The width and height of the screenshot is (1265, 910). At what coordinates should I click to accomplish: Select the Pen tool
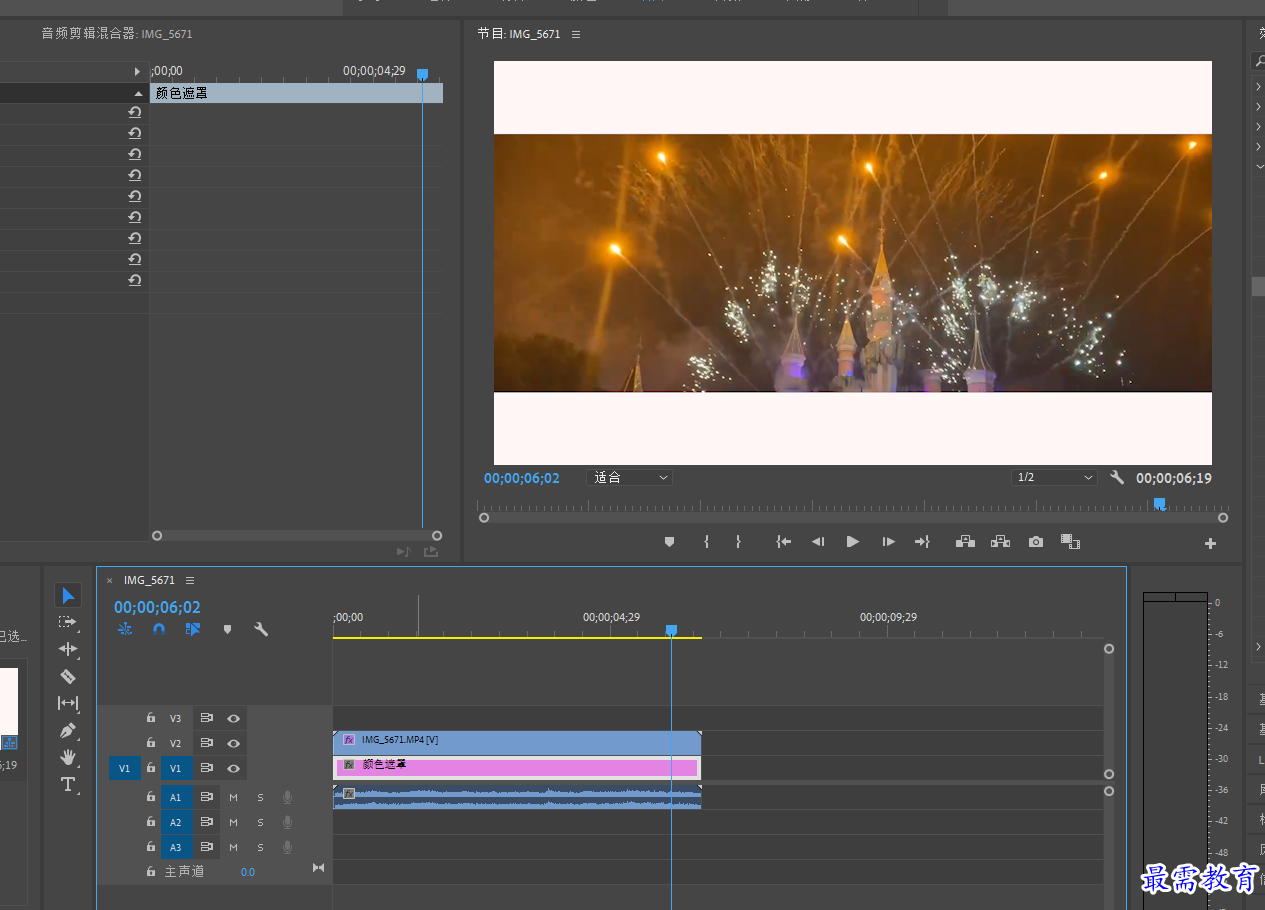68,730
